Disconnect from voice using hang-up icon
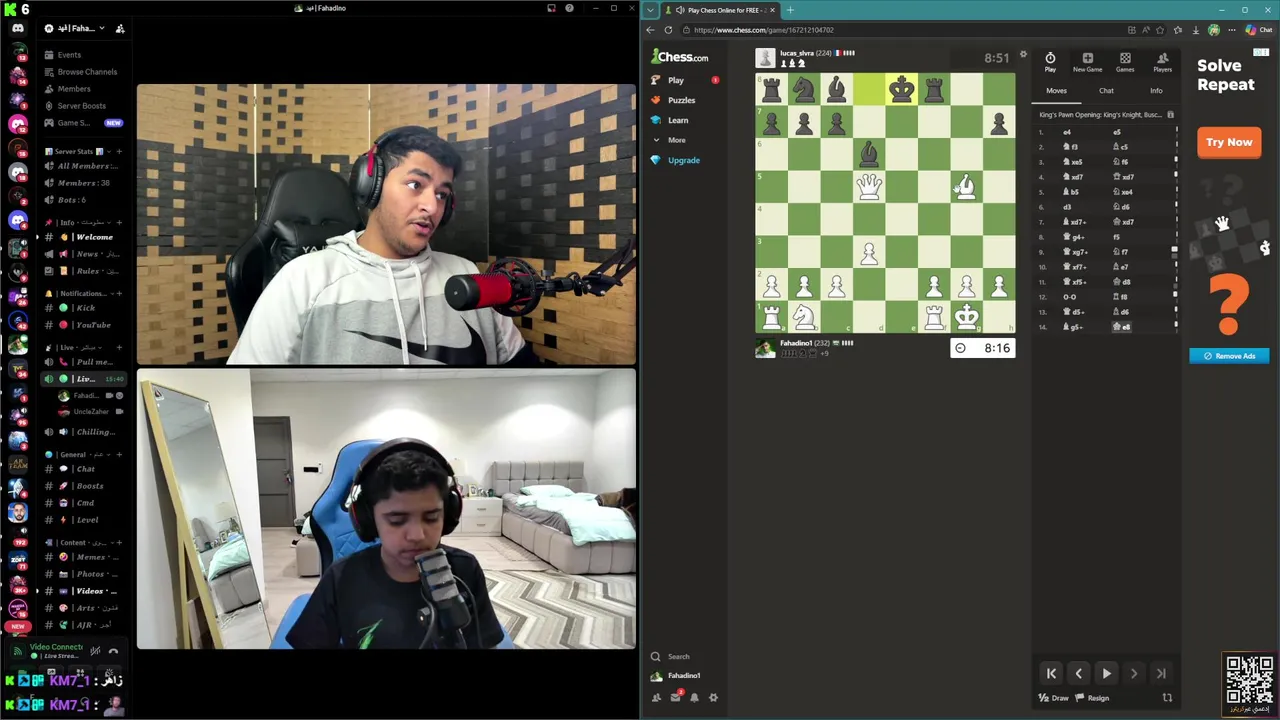The image size is (1280, 720). click(x=113, y=651)
